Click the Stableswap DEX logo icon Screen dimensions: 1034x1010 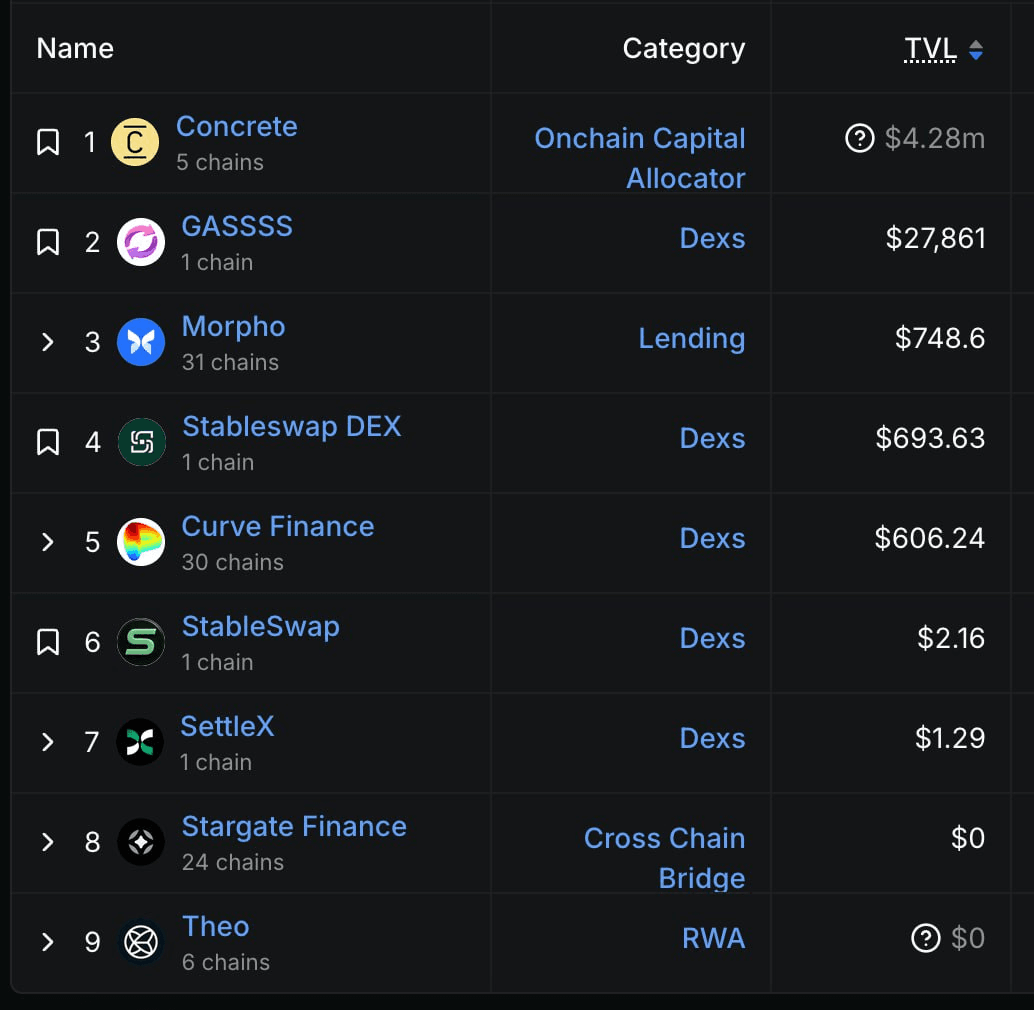pos(141,442)
